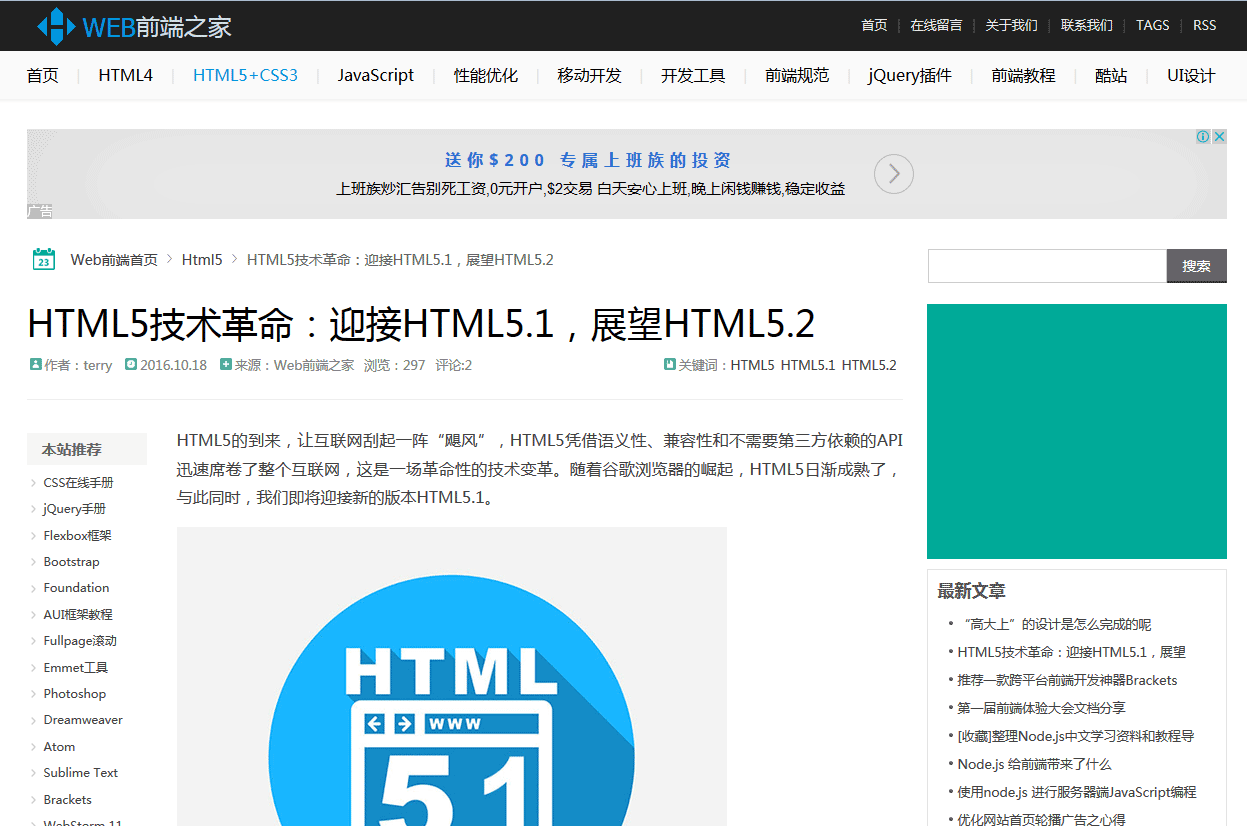Select the 移动开发 navigation item

tap(589, 75)
